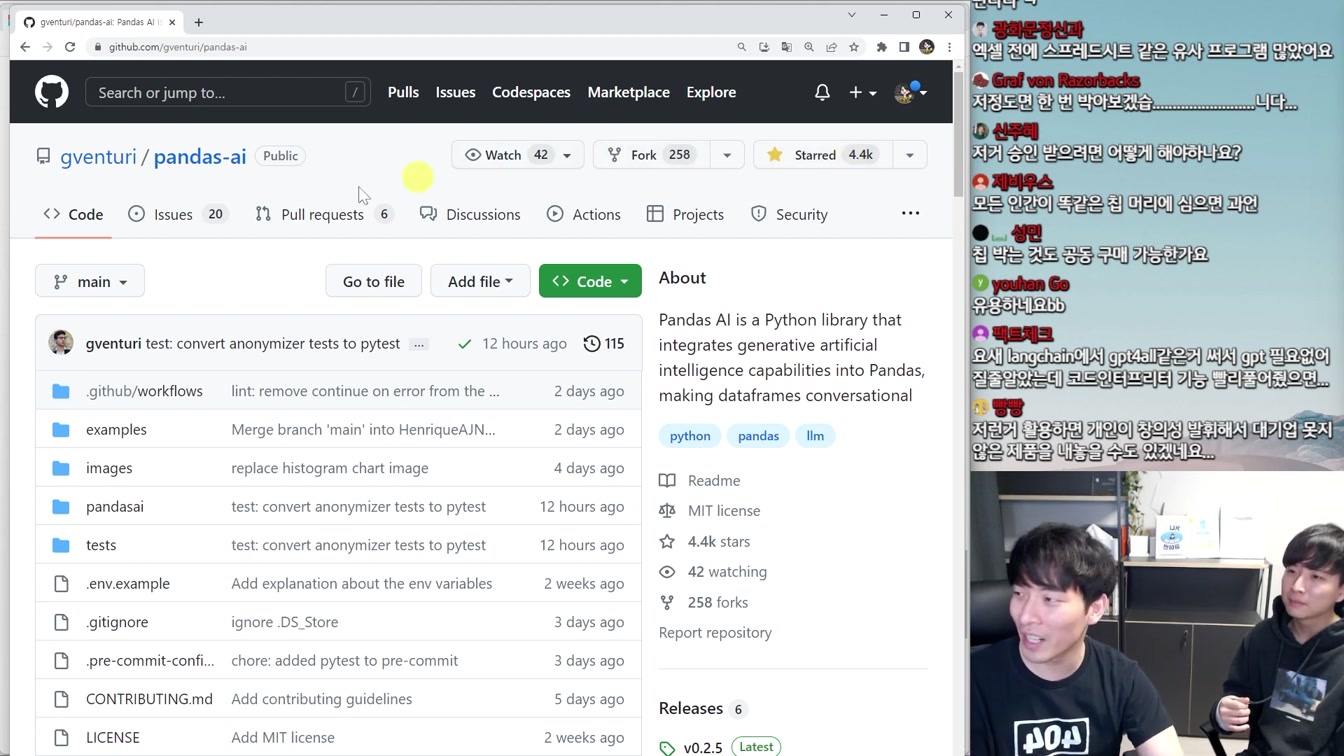
Task: Open the browser extensions puzzle icon
Action: click(x=881, y=47)
